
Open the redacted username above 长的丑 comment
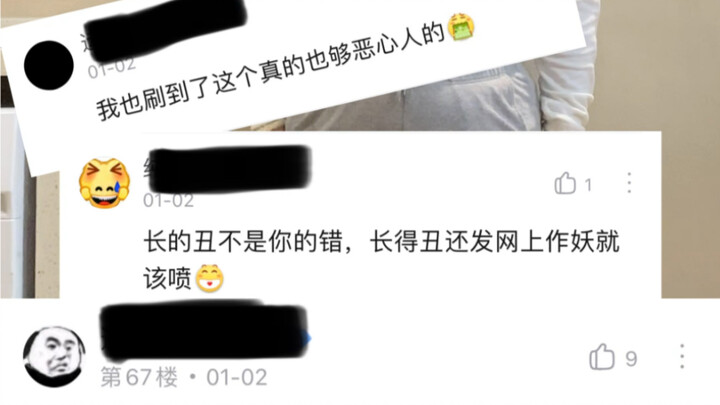[230, 169]
